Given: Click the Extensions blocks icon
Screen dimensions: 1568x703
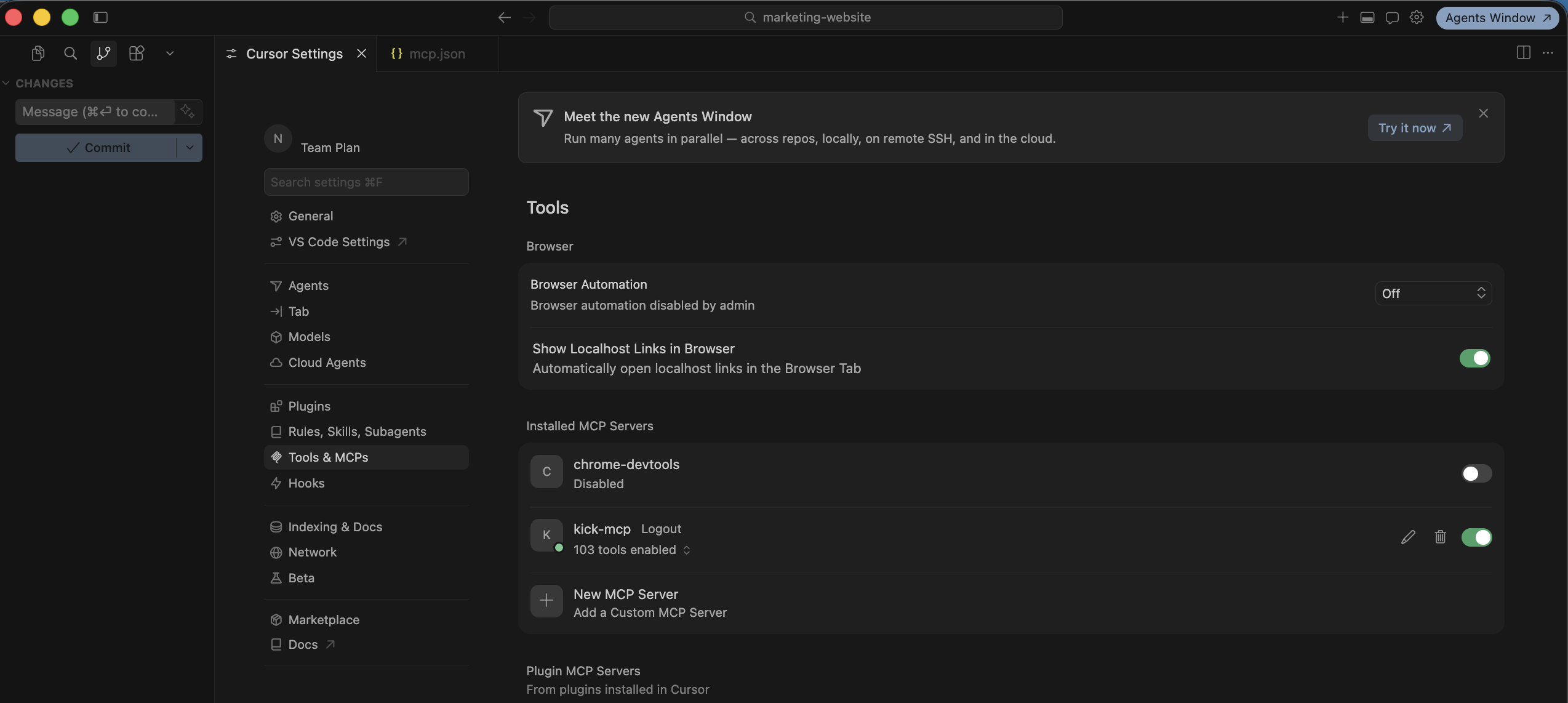Looking at the screenshot, I should click(x=137, y=54).
